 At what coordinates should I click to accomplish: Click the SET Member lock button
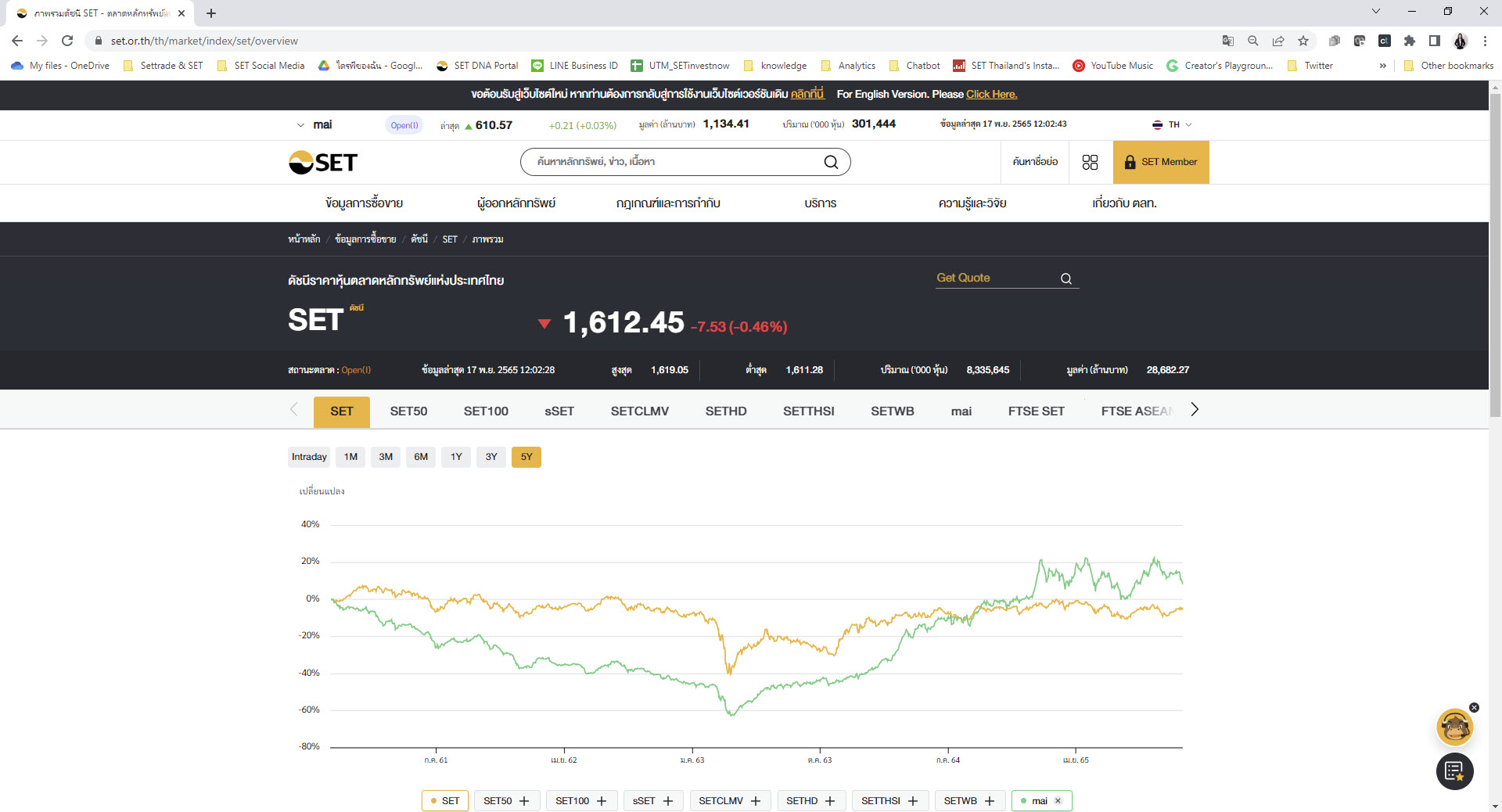[1160, 162]
